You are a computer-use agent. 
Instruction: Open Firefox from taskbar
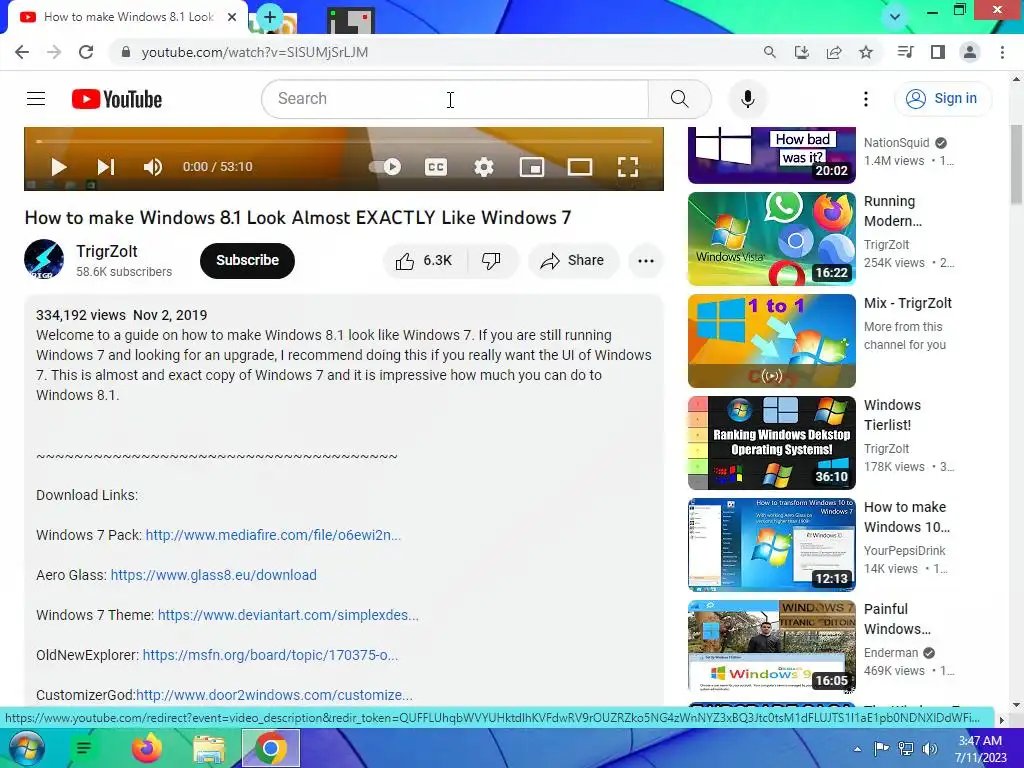click(146, 748)
